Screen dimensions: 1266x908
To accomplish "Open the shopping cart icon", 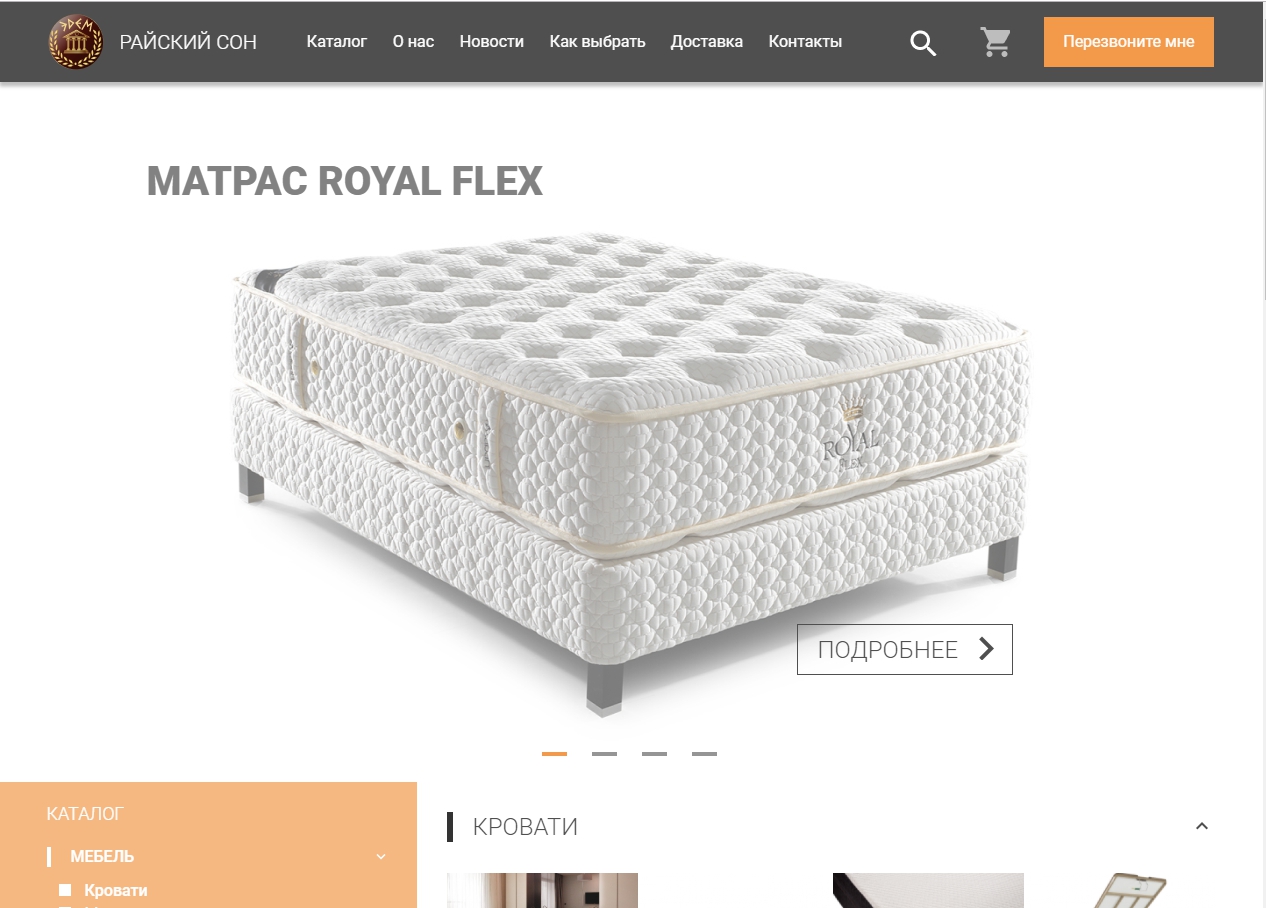I will pyautogui.click(x=996, y=42).
